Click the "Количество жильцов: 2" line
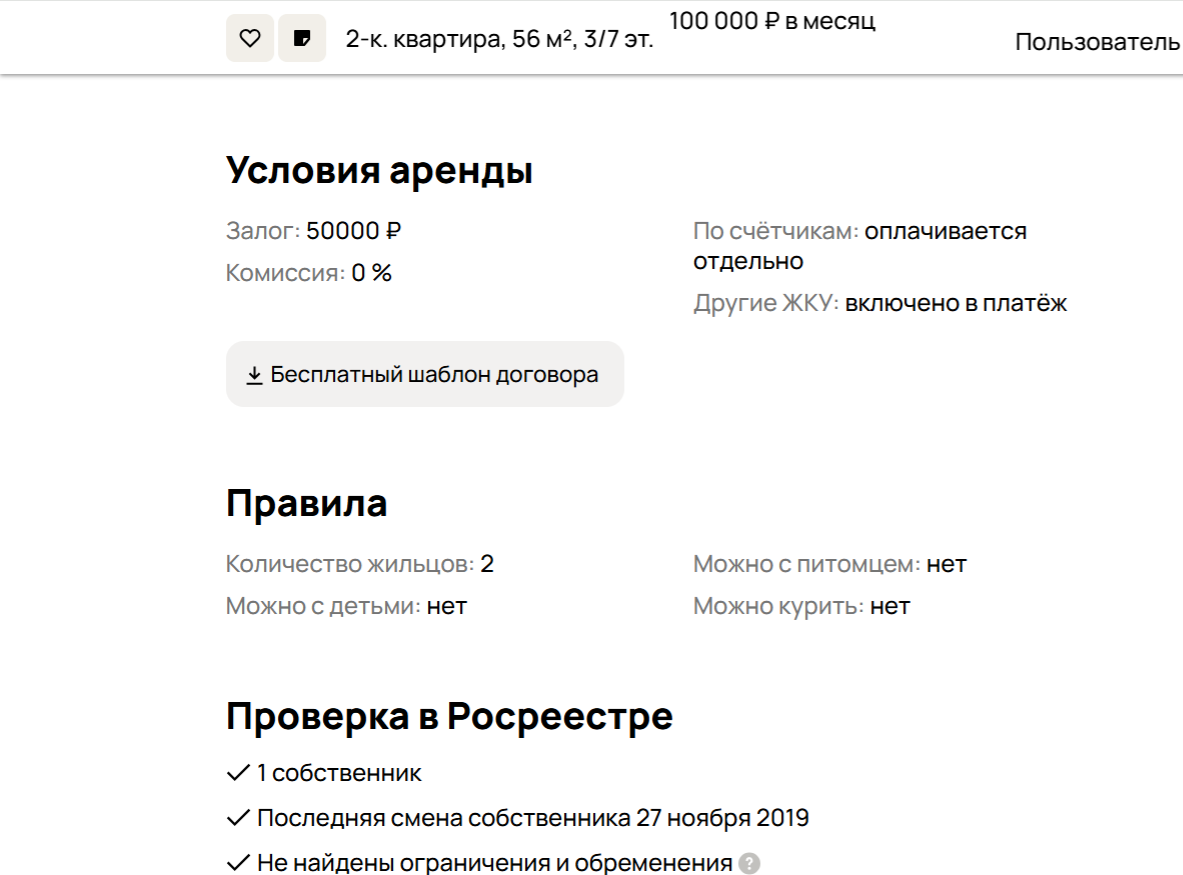 (360, 564)
